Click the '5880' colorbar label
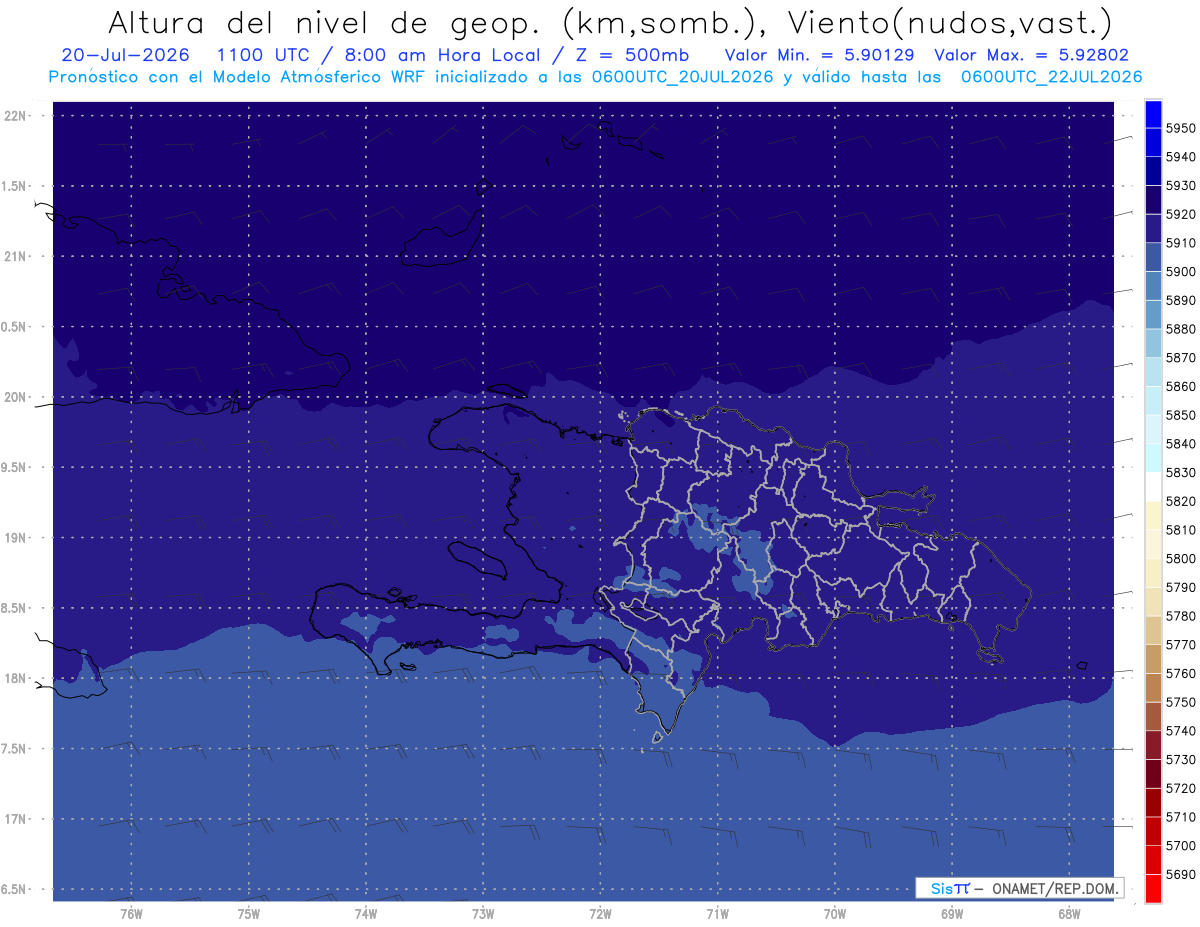The image size is (1200, 927). click(1181, 329)
